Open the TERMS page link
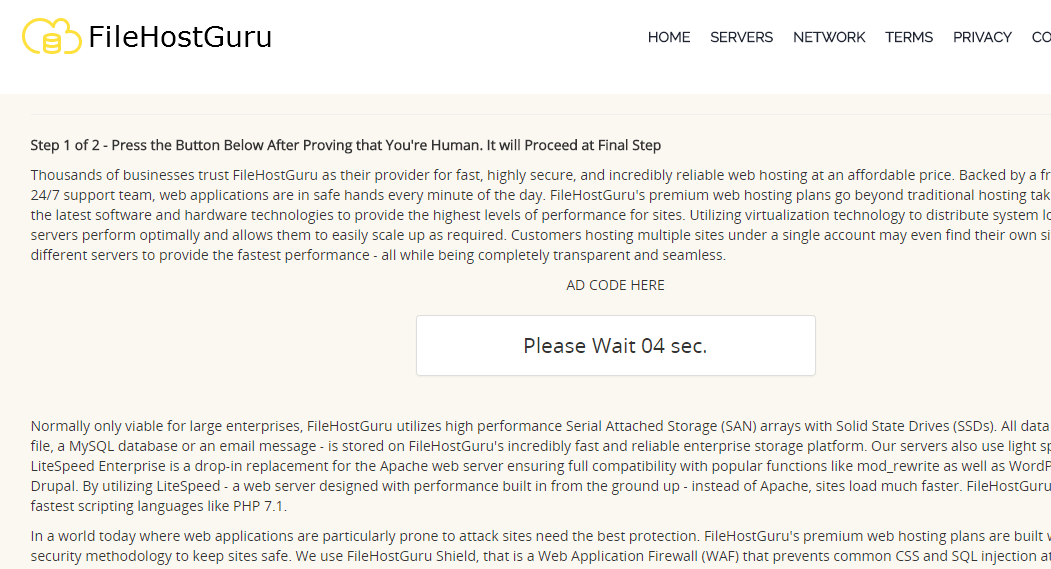1051x569 pixels. coord(909,38)
